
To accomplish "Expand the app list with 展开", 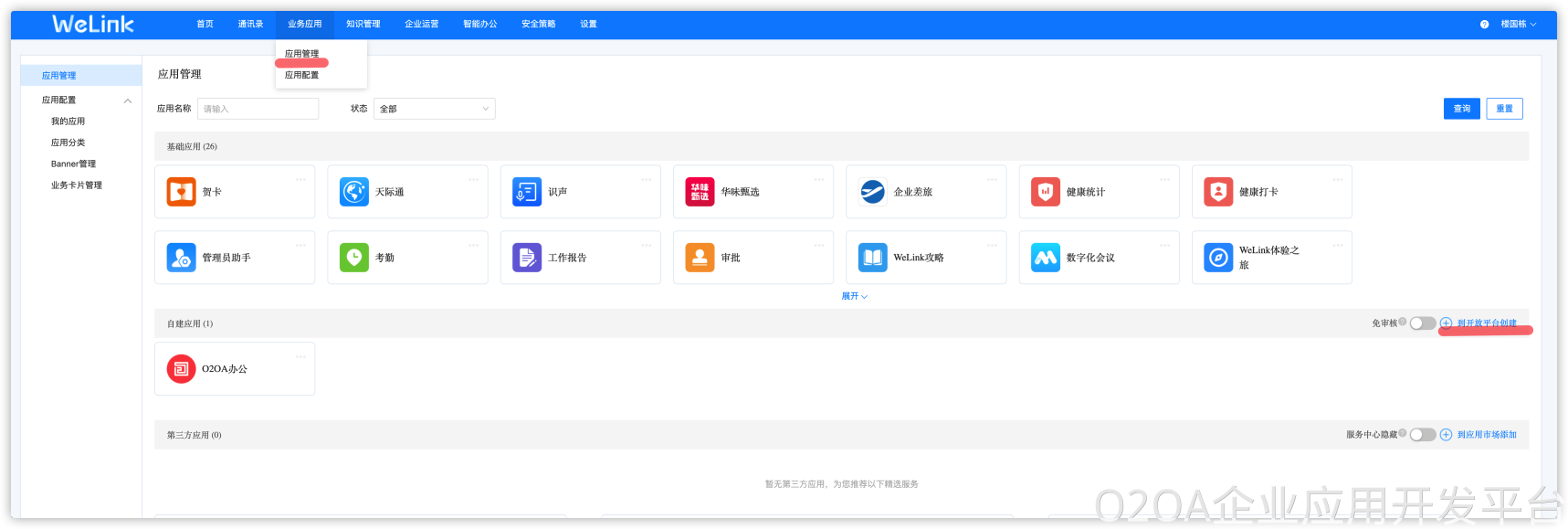I will (854, 296).
